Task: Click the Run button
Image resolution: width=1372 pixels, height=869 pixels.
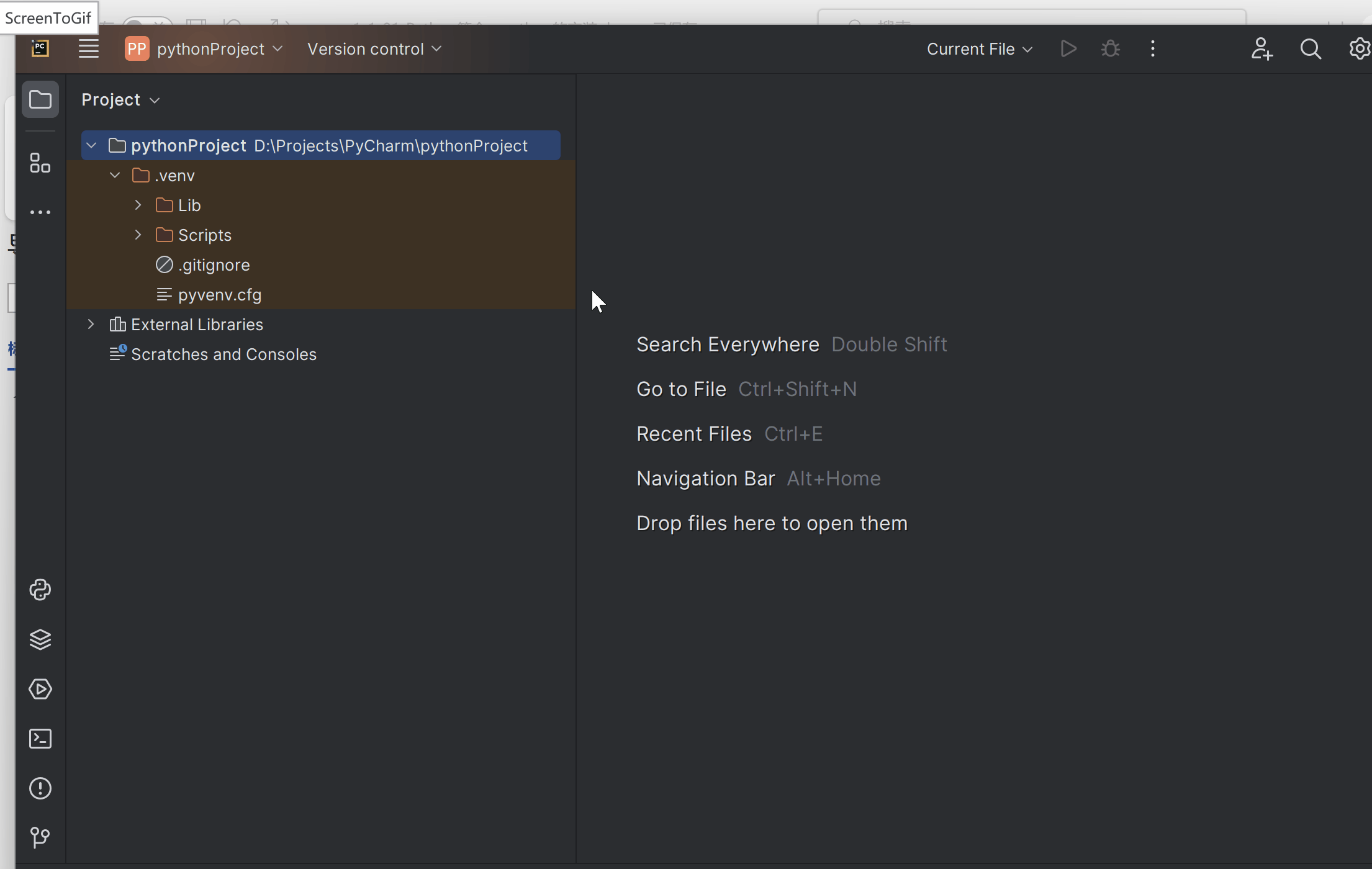Action: click(x=1068, y=49)
